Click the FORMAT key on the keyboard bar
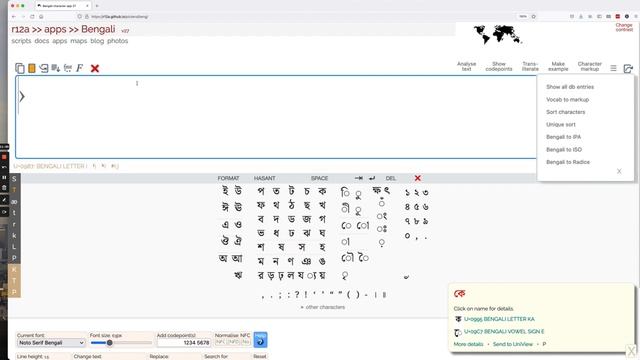The image size is (640, 360). pos(228,178)
